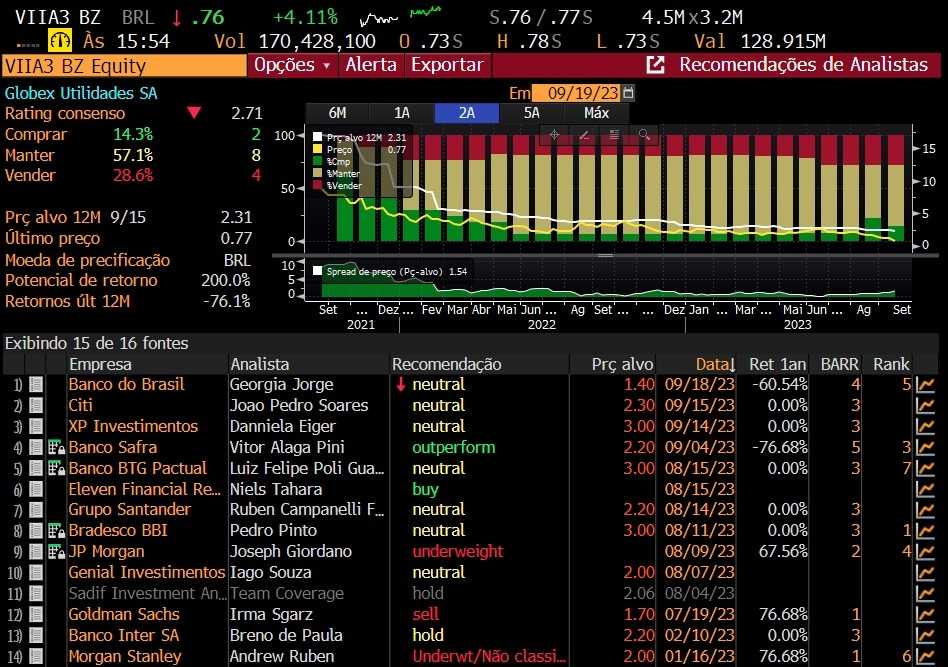The height and width of the screenshot is (667, 948).
Task: Open the chart legend list icon
Action: click(x=614, y=135)
